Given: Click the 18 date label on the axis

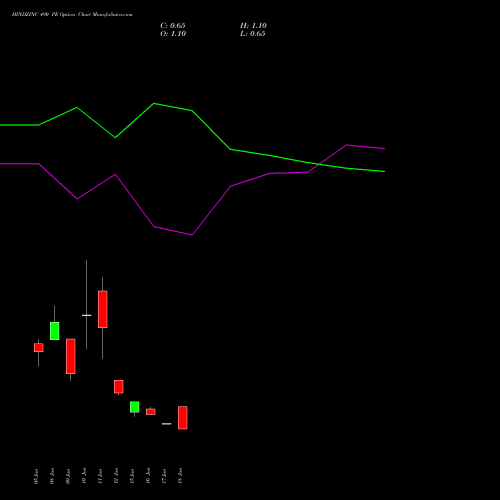Looking at the screenshot, I should coord(180,476).
